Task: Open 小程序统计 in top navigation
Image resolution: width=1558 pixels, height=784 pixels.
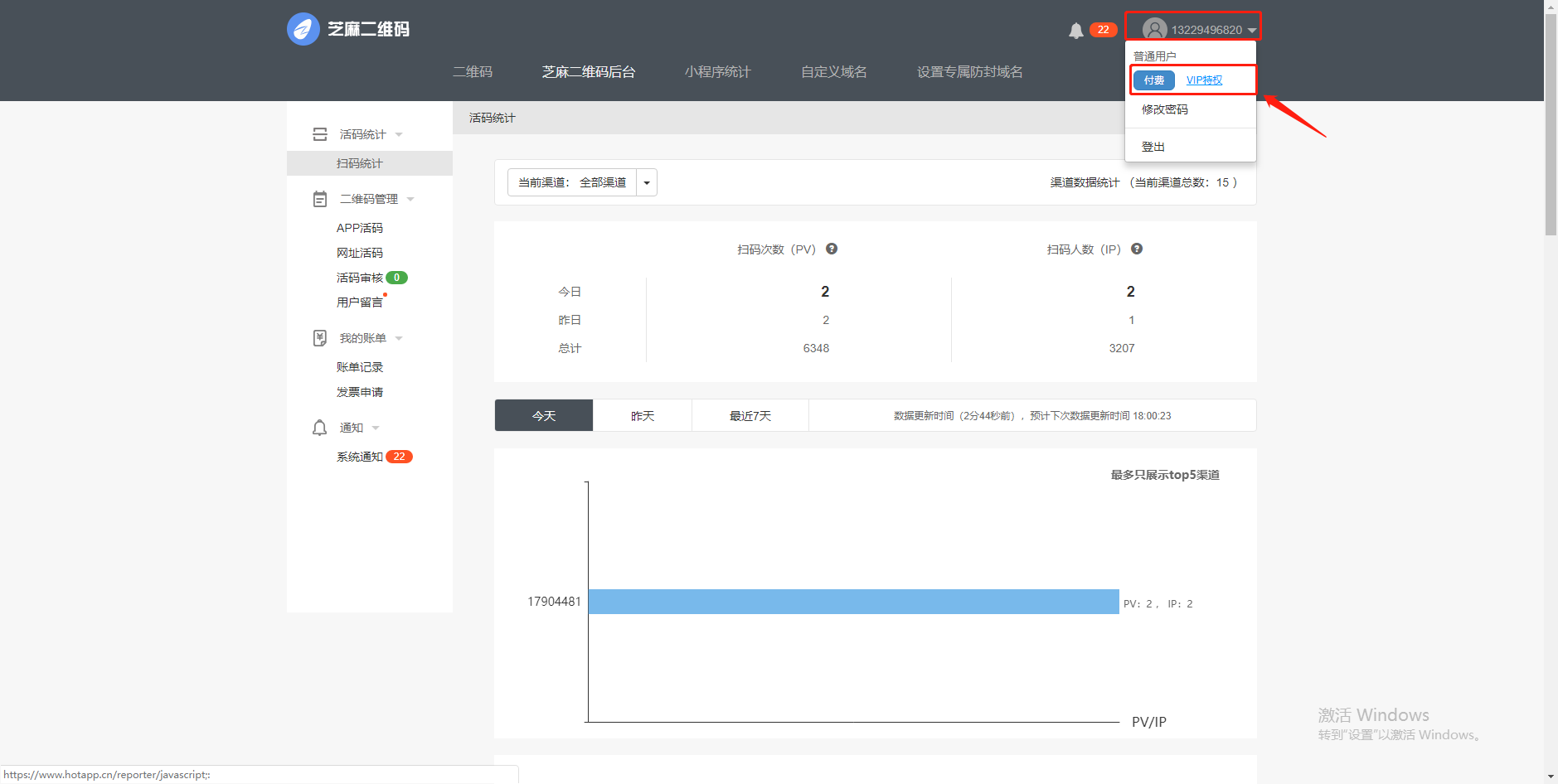Action: (x=717, y=72)
